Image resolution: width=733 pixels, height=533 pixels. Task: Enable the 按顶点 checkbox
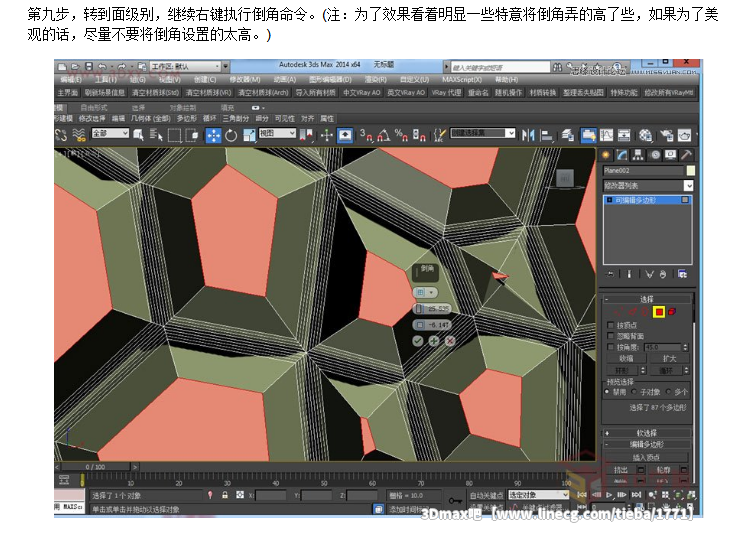pyautogui.click(x=611, y=325)
